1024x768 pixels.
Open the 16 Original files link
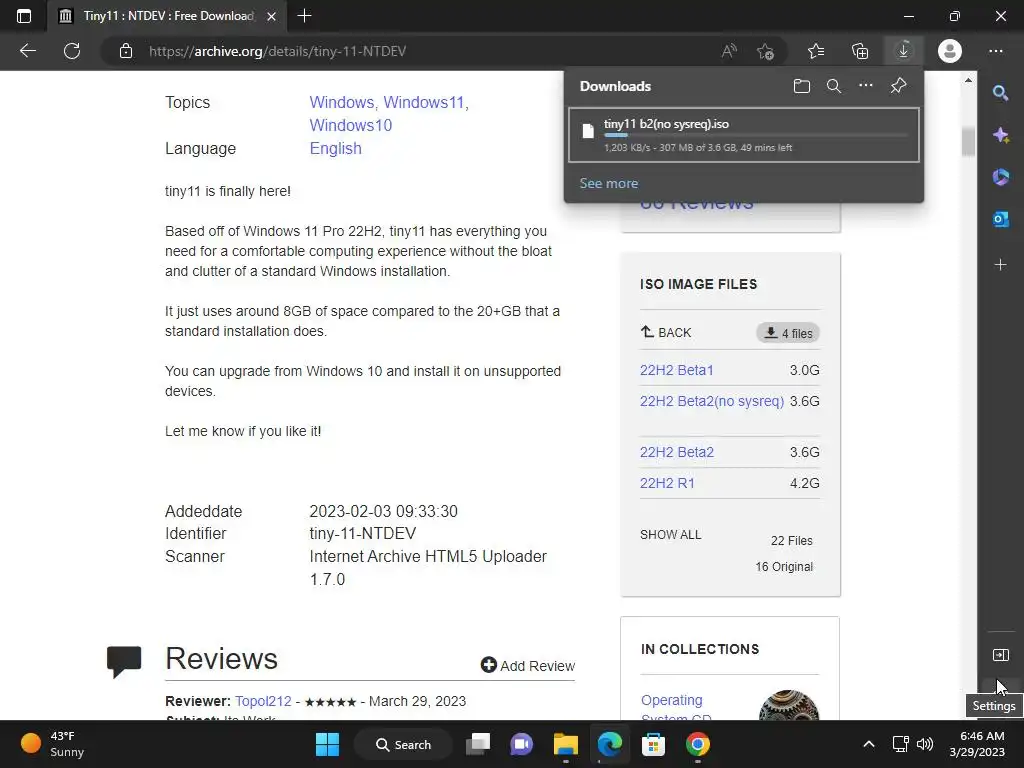[x=784, y=567]
